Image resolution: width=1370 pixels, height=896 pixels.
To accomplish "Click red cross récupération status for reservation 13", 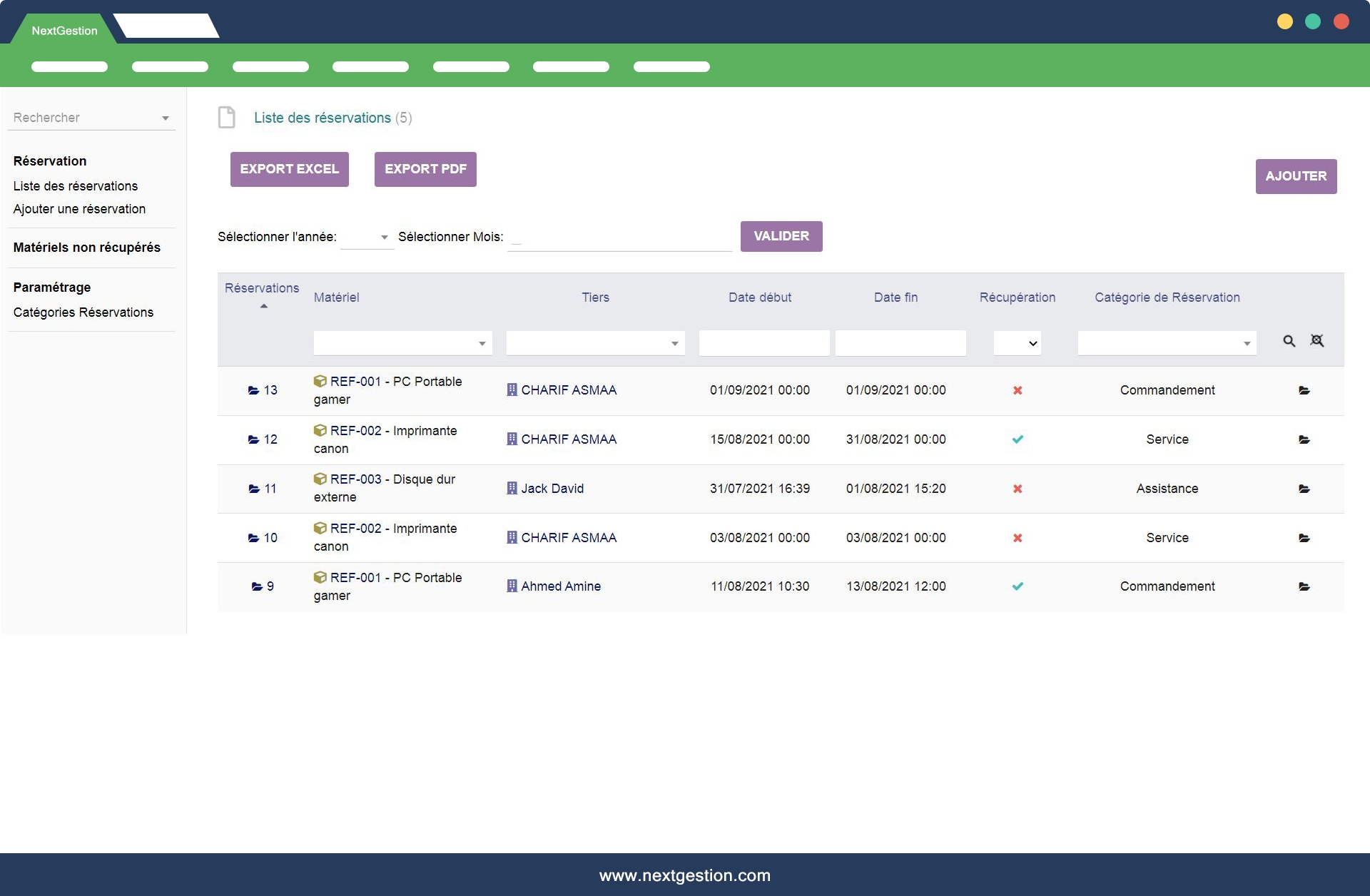I will pos(1018,390).
